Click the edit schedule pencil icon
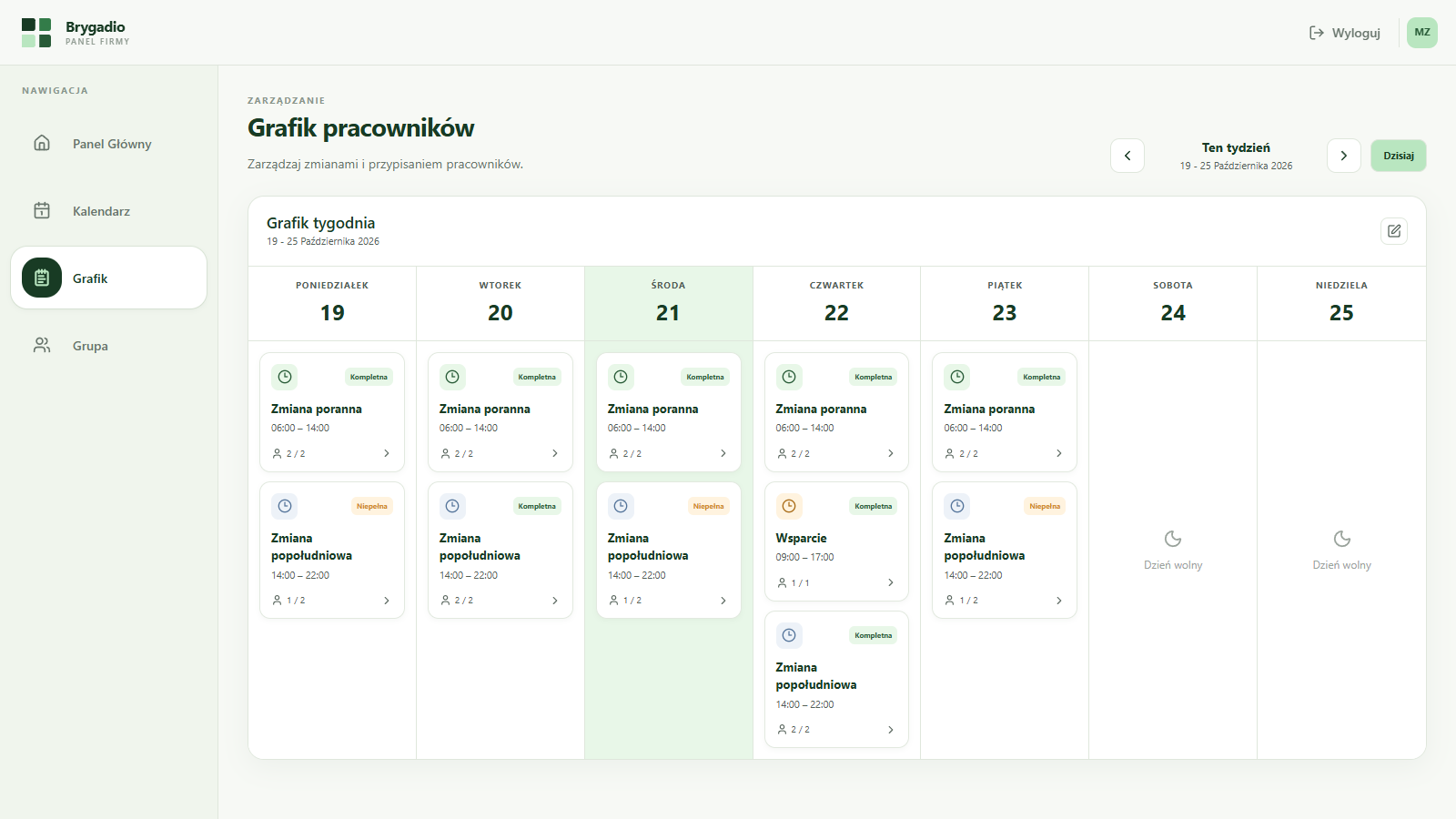Viewport: 1456px width, 819px height. click(1394, 231)
